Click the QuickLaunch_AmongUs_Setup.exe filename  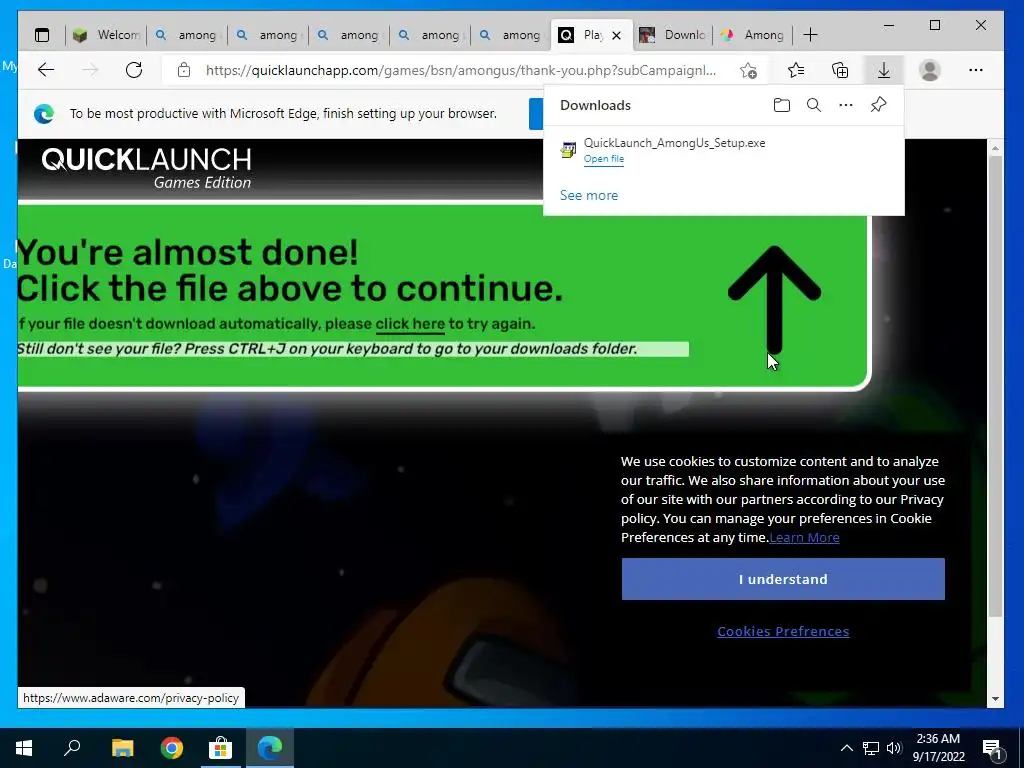coord(675,143)
